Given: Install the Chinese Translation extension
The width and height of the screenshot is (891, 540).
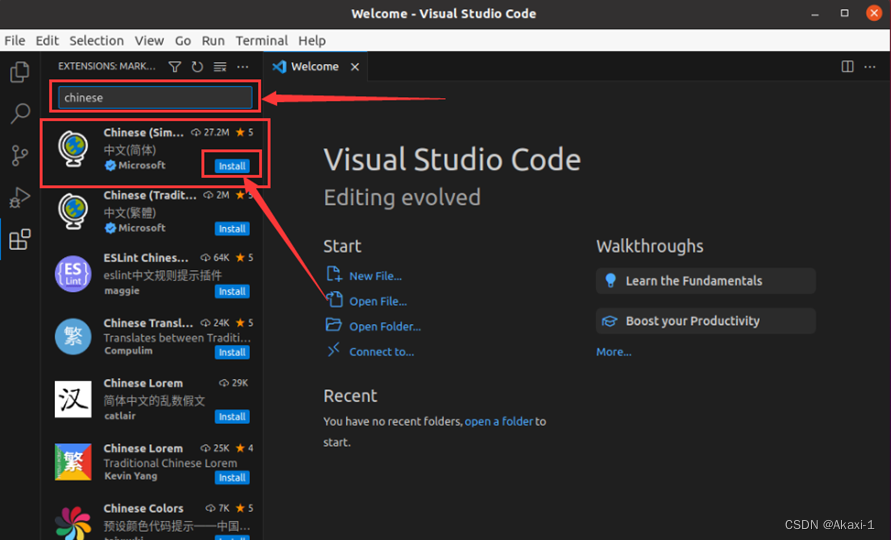Looking at the screenshot, I should [x=232, y=352].
